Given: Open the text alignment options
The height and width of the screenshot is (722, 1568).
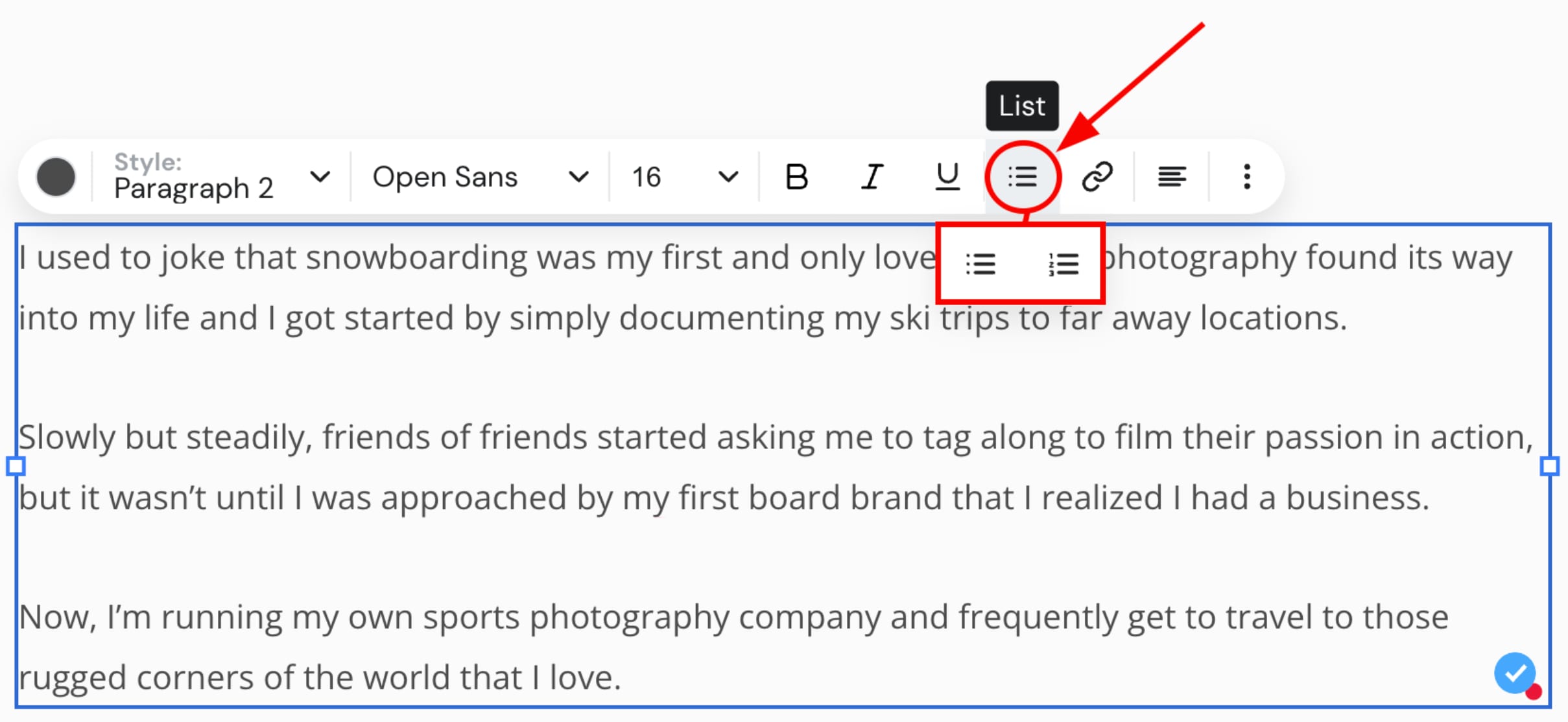Looking at the screenshot, I should coord(1172,176).
